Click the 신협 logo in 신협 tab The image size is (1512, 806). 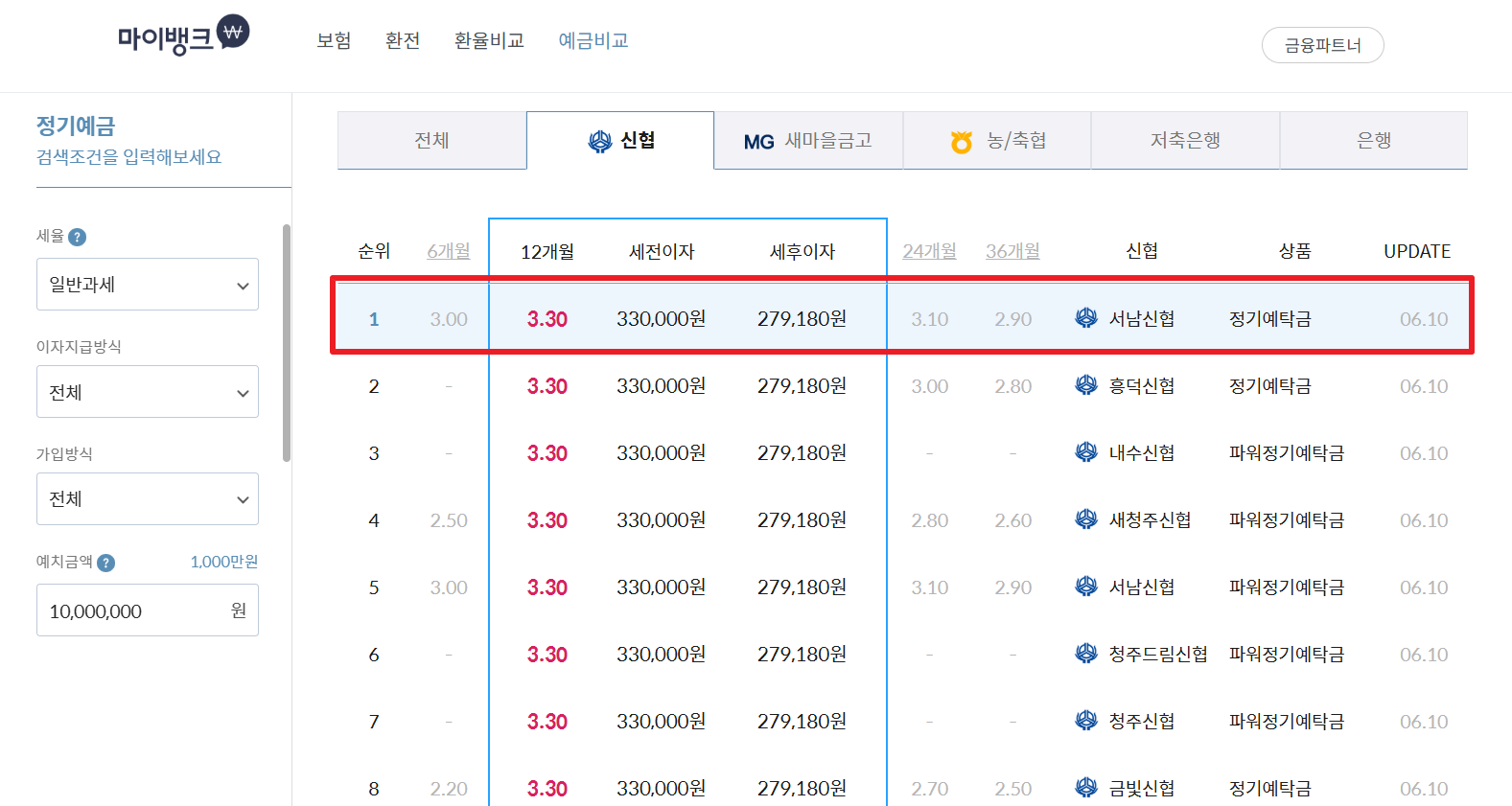(600, 142)
